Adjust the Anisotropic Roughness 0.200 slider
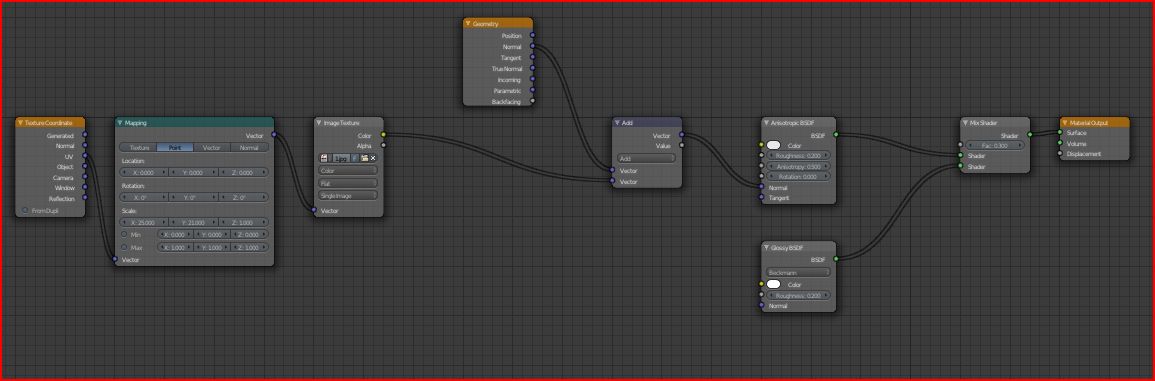Viewport: 1155px width, 381px height. pos(798,155)
